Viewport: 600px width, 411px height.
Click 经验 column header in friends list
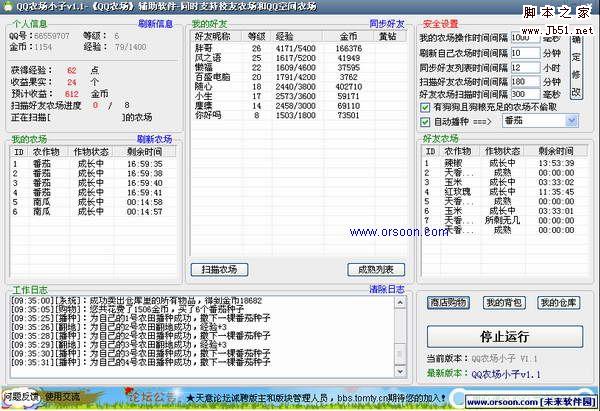click(297, 36)
